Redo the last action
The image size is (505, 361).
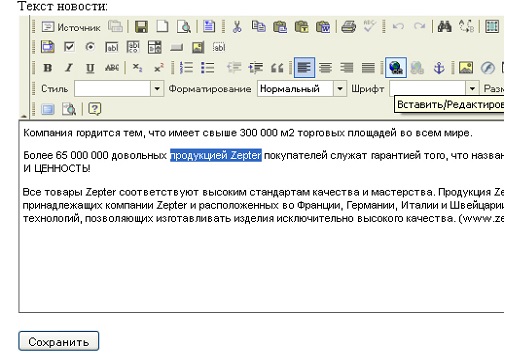click(419, 27)
